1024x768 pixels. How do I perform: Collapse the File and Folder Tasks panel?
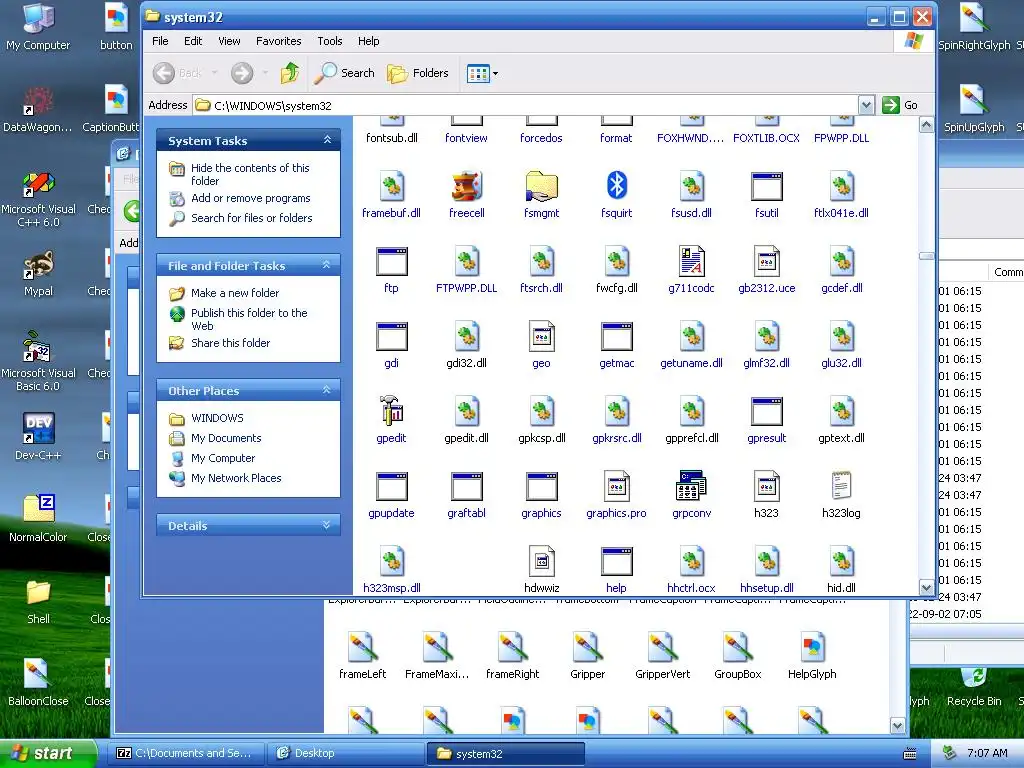[327, 265]
